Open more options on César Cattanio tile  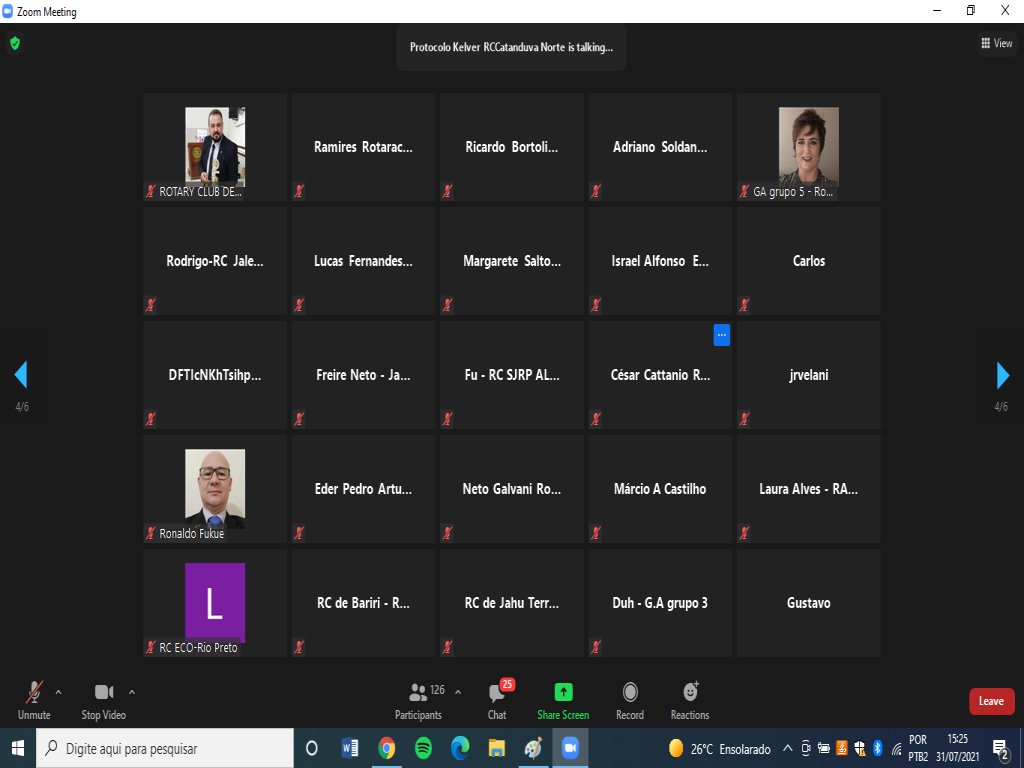coord(721,335)
